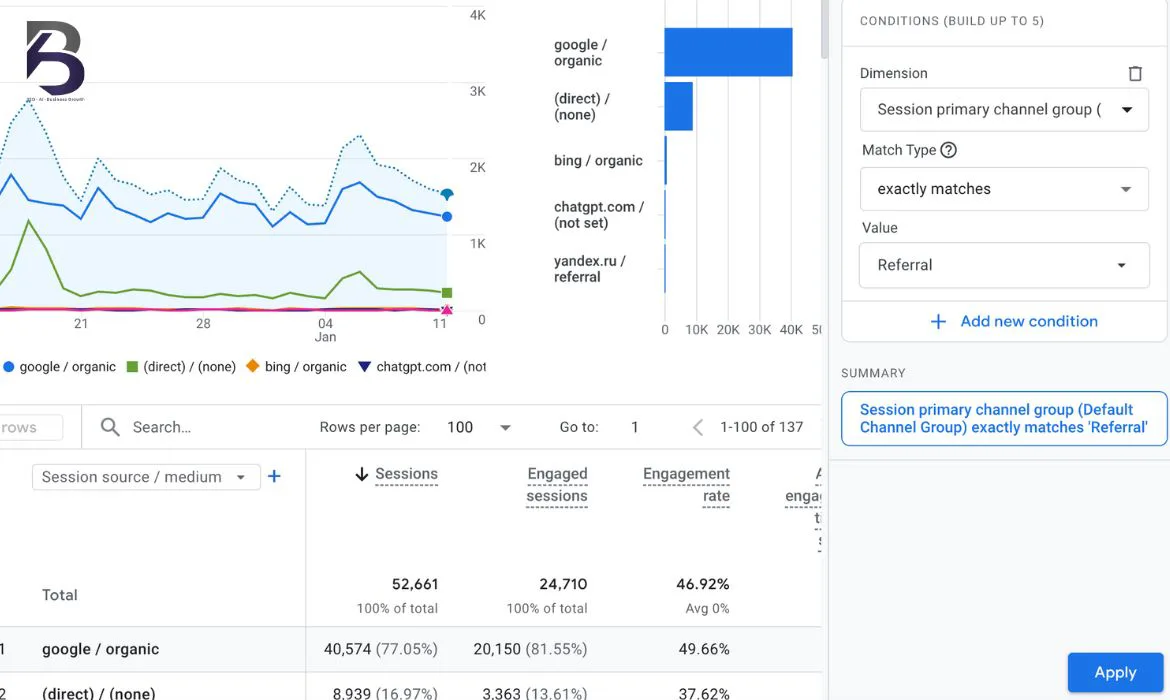
Task: Click the Go to page input field
Action: coord(635,427)
